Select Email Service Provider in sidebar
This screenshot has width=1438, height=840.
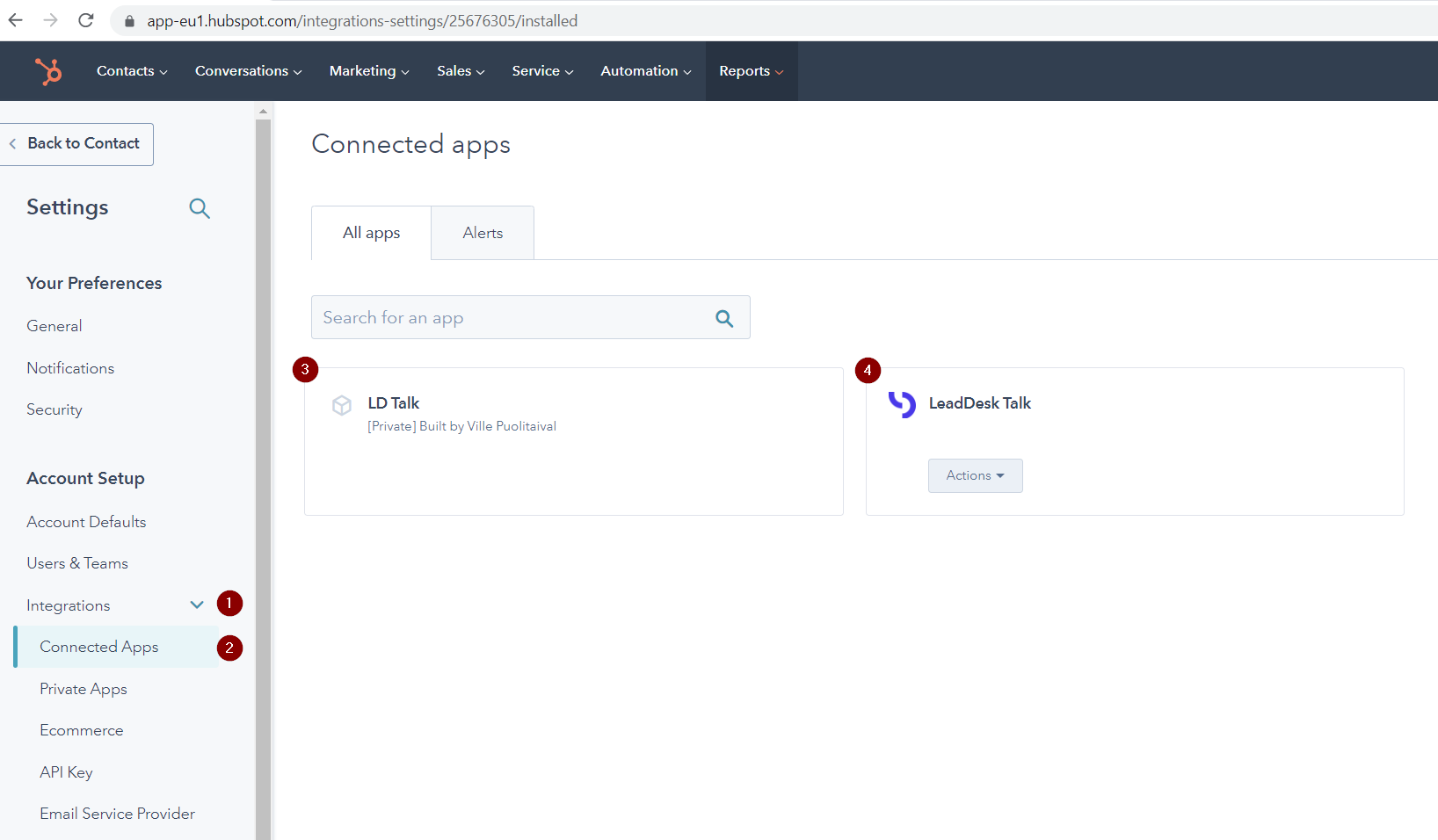[117, 814]
